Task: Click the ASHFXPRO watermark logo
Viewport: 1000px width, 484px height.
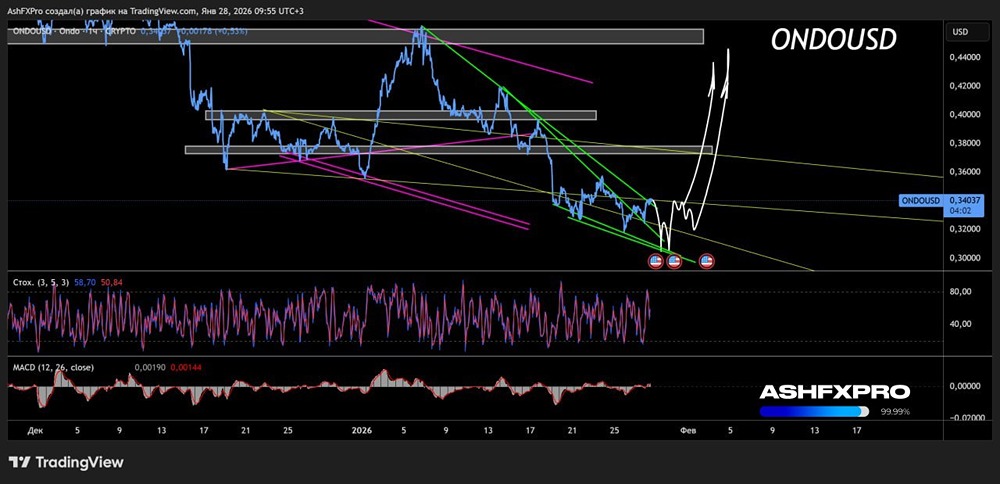Action: point(834,392)
